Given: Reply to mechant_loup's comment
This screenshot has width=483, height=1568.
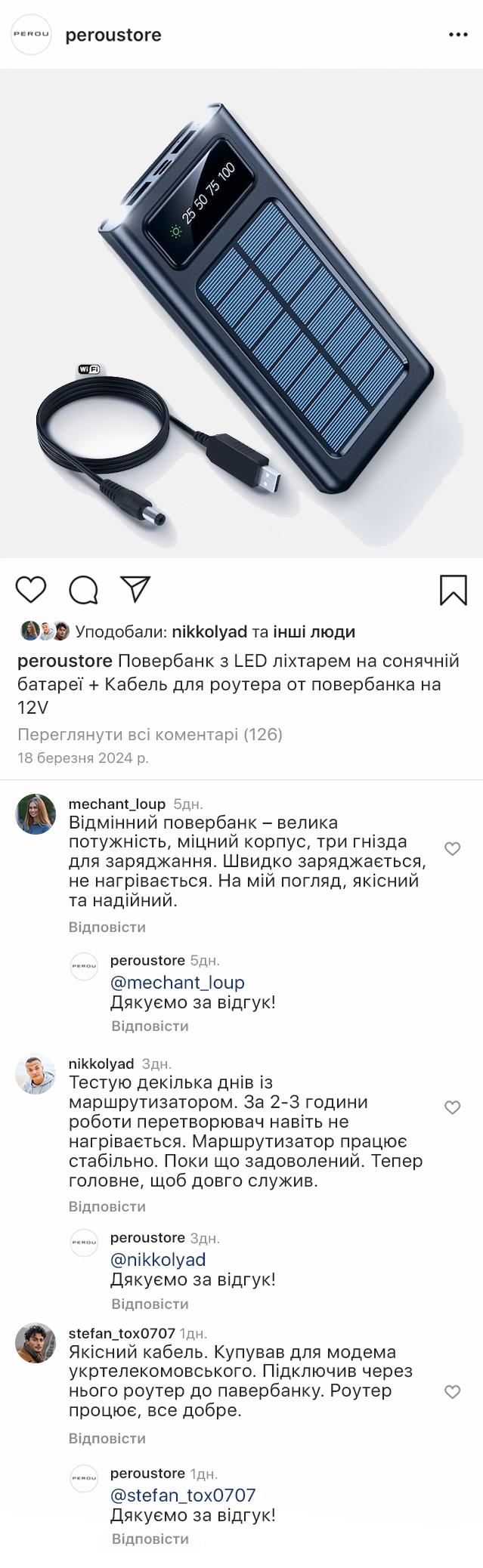Looking at the screenshot, I should 107,927.
